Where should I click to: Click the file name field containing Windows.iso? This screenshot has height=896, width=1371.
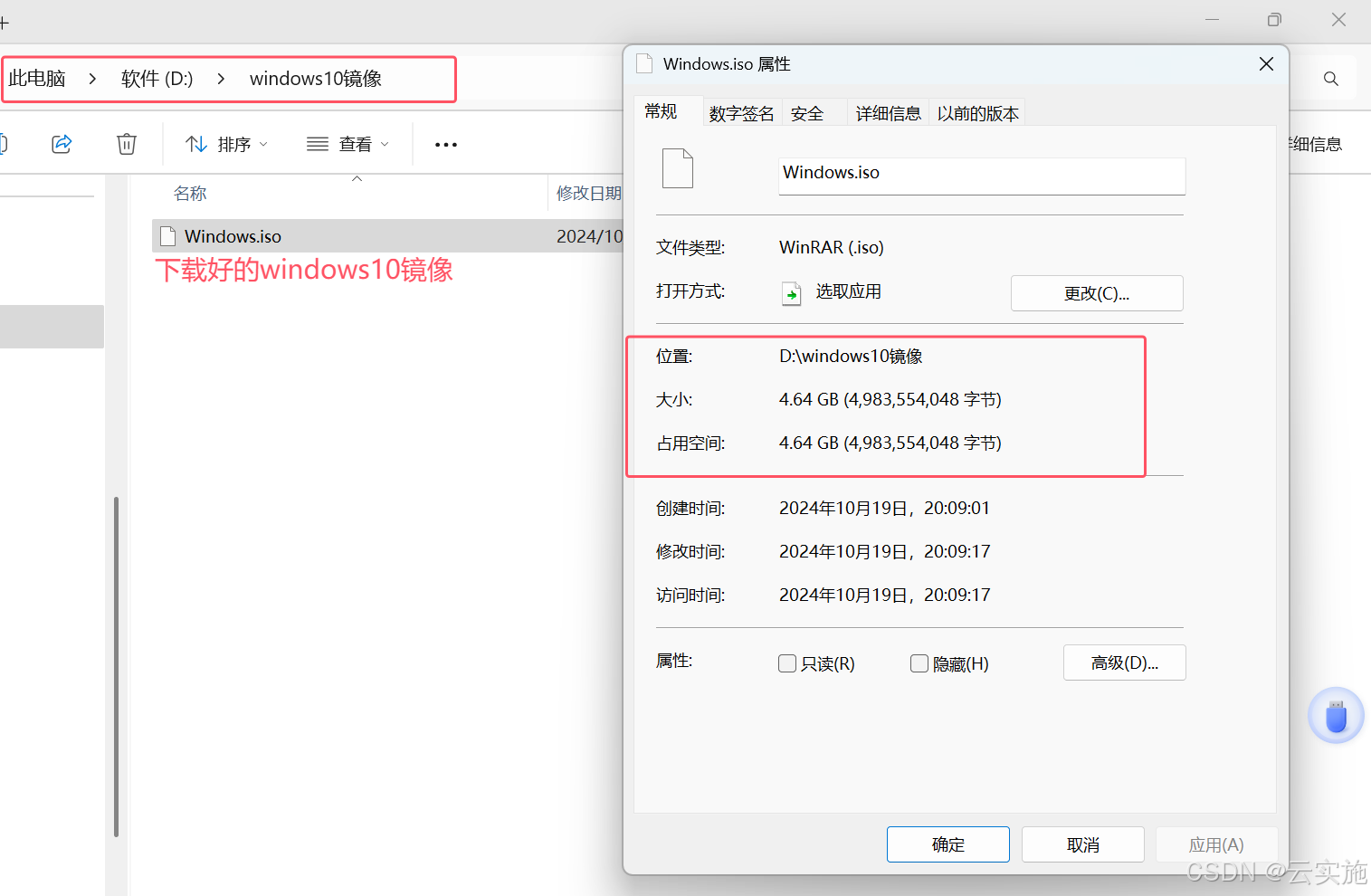[982, 176]
